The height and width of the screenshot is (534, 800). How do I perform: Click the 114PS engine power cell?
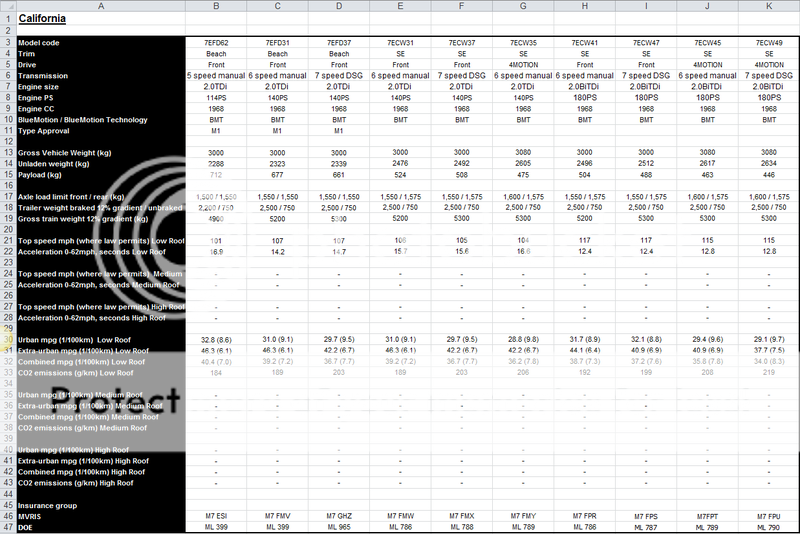216,98
